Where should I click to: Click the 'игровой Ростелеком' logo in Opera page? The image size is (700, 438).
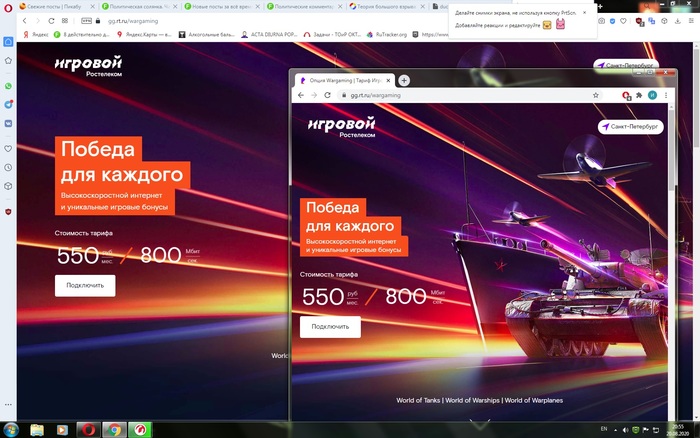coord(88,67)
